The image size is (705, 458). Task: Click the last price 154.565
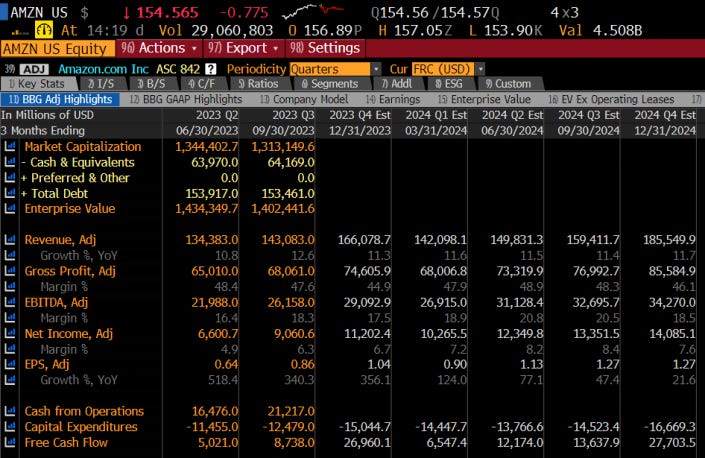pos(167,13)
